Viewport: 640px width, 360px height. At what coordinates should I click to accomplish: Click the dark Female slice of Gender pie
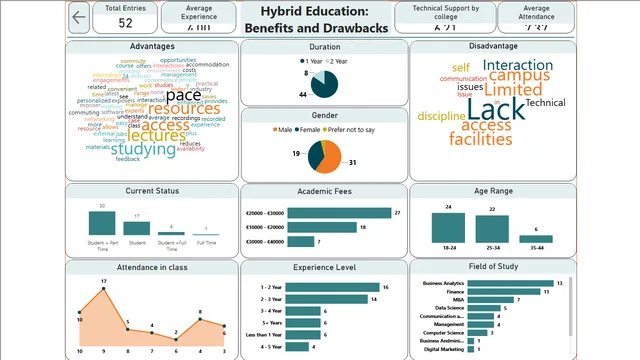click(x=315, y=155)
